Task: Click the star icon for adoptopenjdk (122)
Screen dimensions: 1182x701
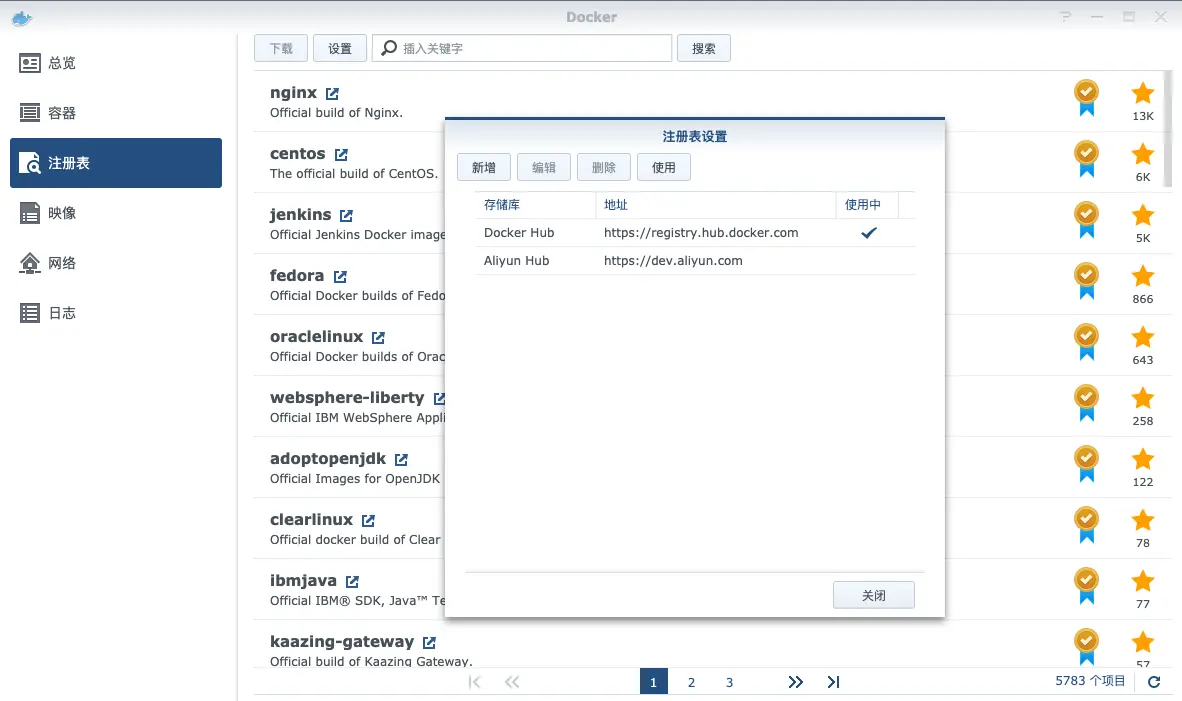Action: point(1143,460)
